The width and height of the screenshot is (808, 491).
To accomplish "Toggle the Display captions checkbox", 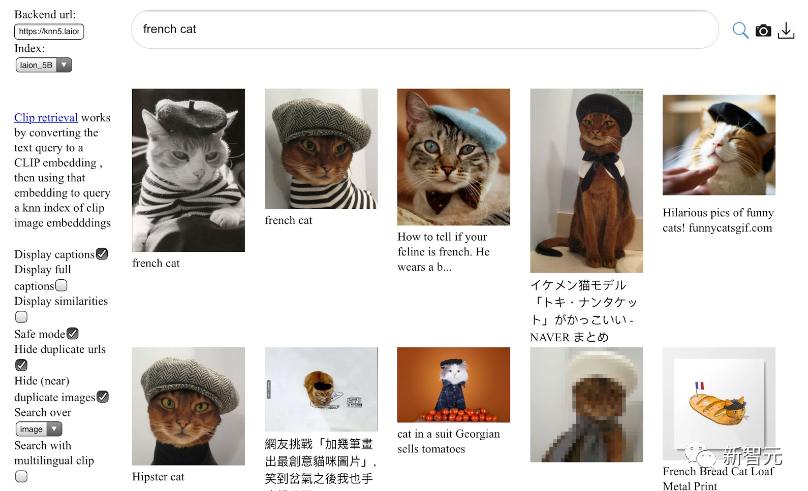I will 102,254.
